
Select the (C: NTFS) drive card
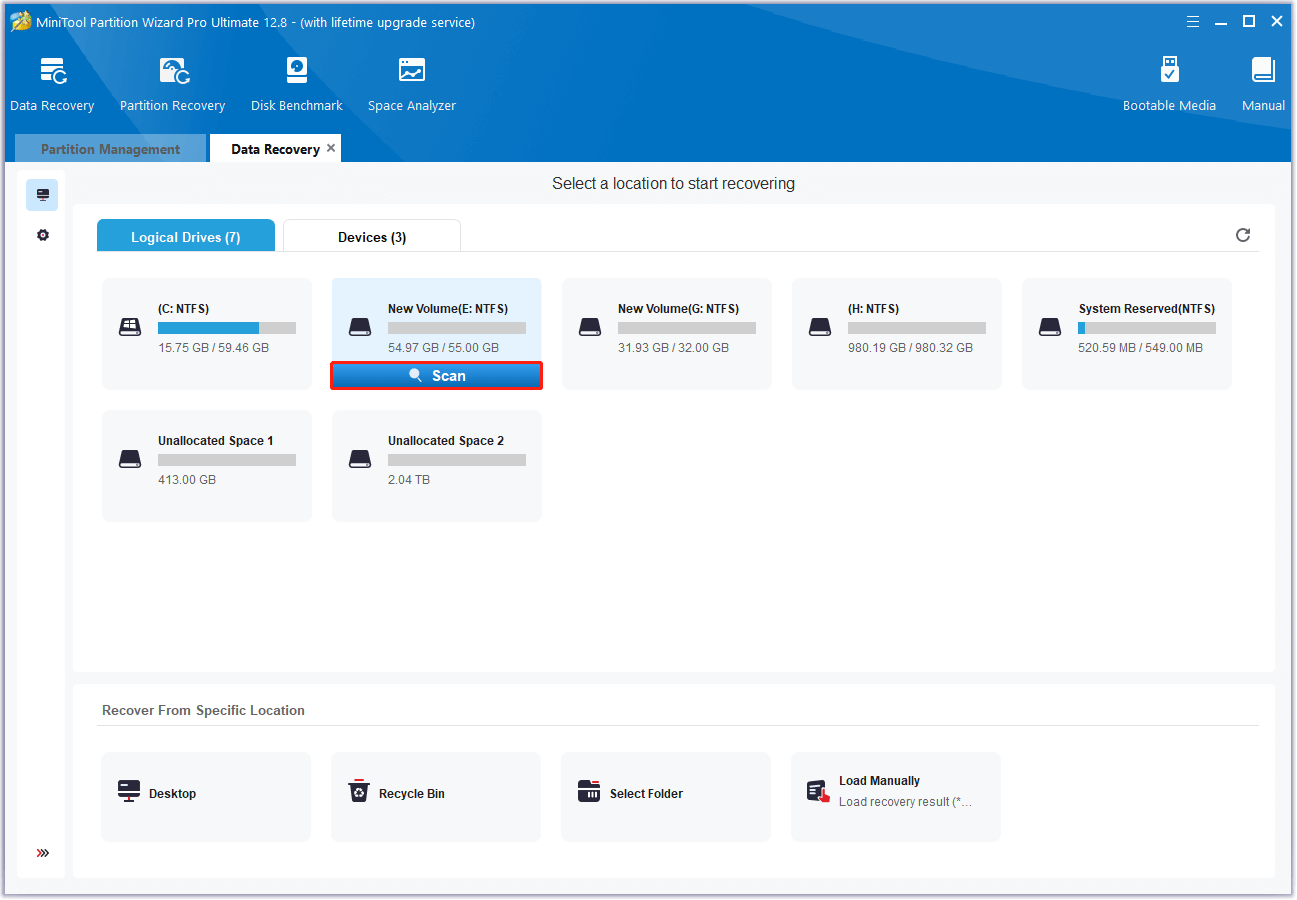point(207,334)
